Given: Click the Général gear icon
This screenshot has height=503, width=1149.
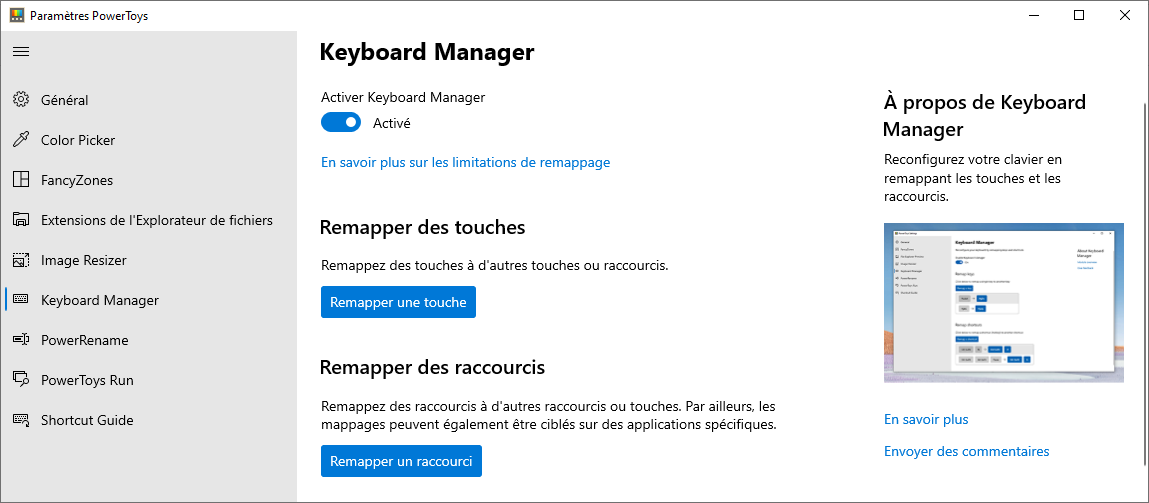Looking at the screenshot, I should pyautogui.click(x=21, y=100).
